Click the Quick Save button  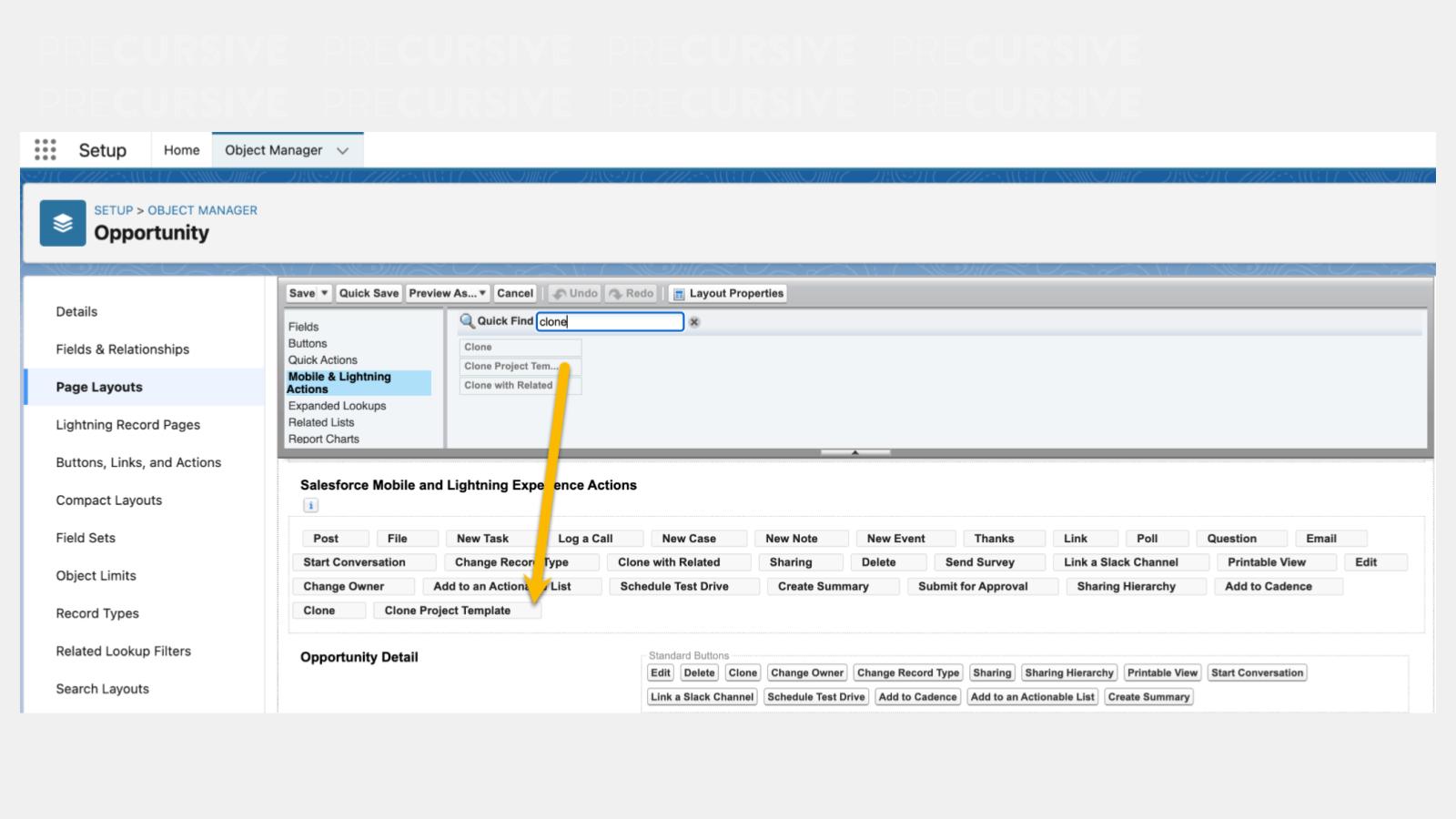(369, 293)
